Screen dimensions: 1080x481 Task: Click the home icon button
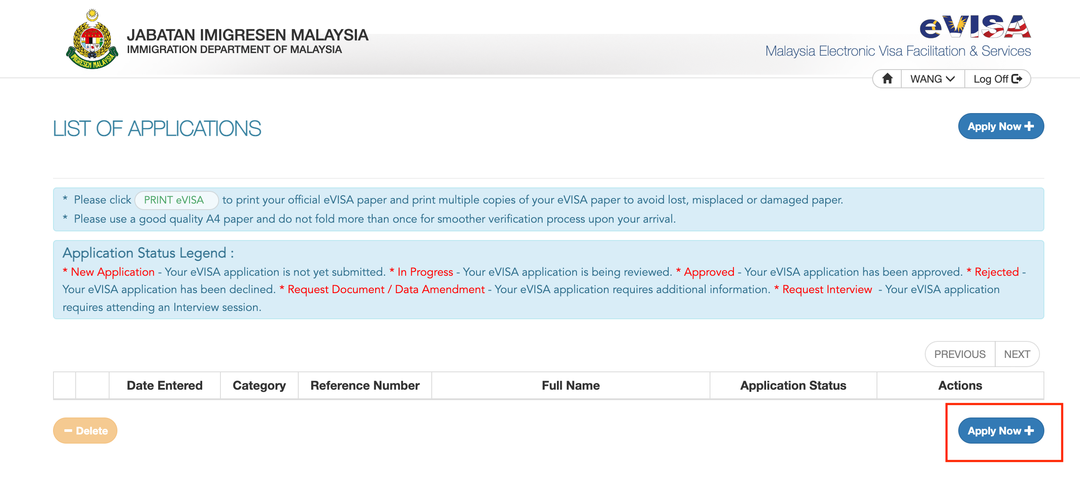pos(887,79)
